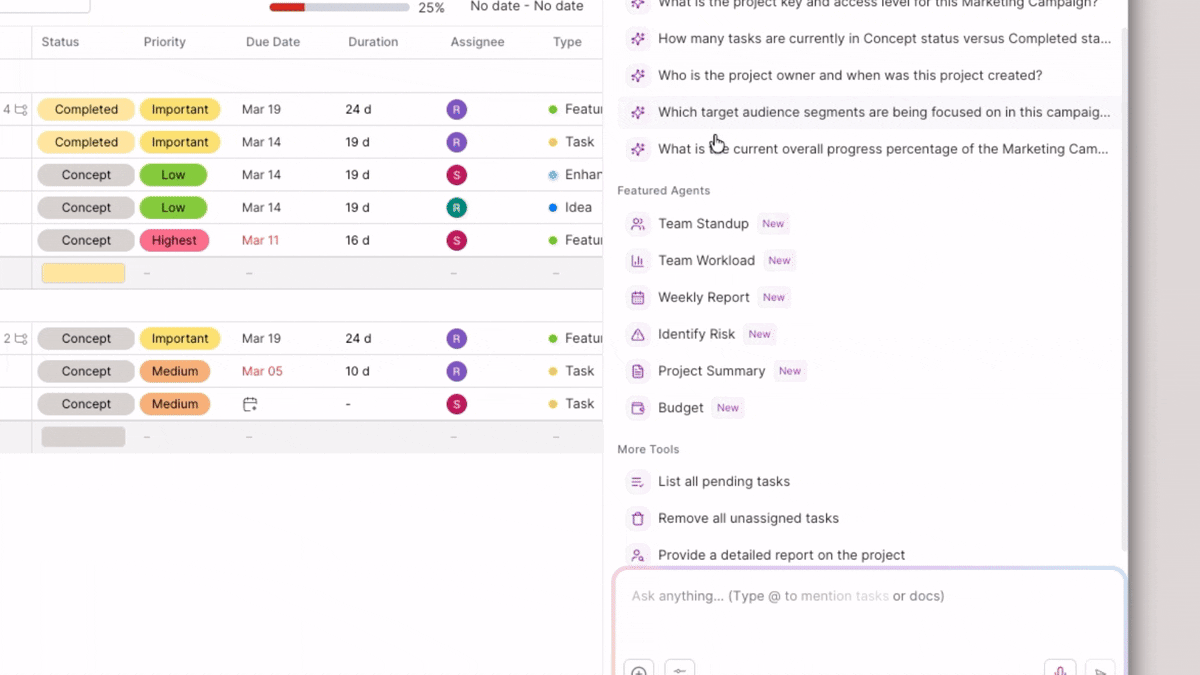The width and height of the screenshot is (1200, 675).
Task: Ask who is the project owner suggestion
Action: [x=849, y=76]
